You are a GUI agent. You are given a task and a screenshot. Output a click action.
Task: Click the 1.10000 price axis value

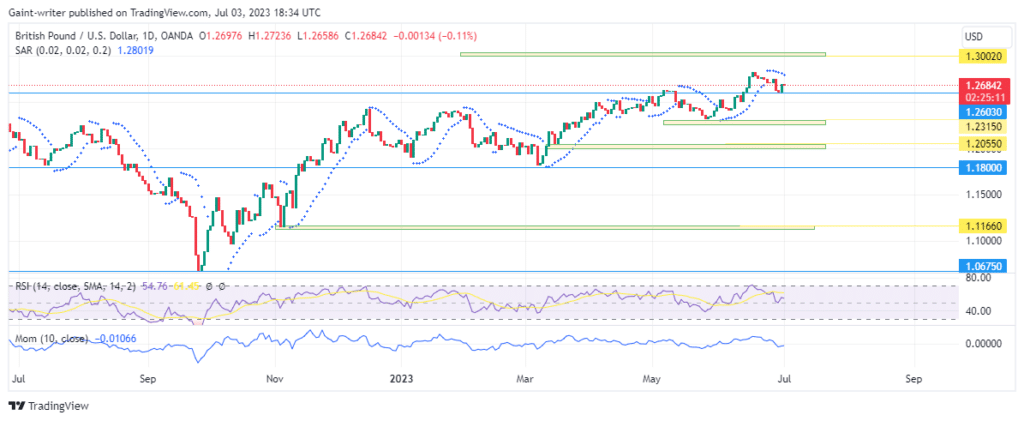point(983,240)
